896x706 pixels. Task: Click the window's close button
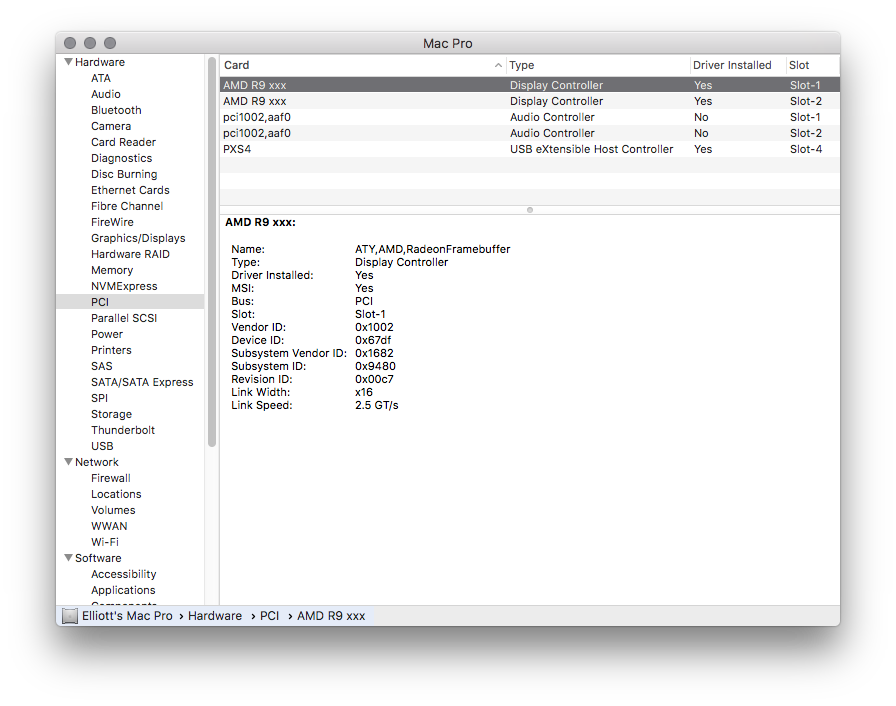point(70,43)
